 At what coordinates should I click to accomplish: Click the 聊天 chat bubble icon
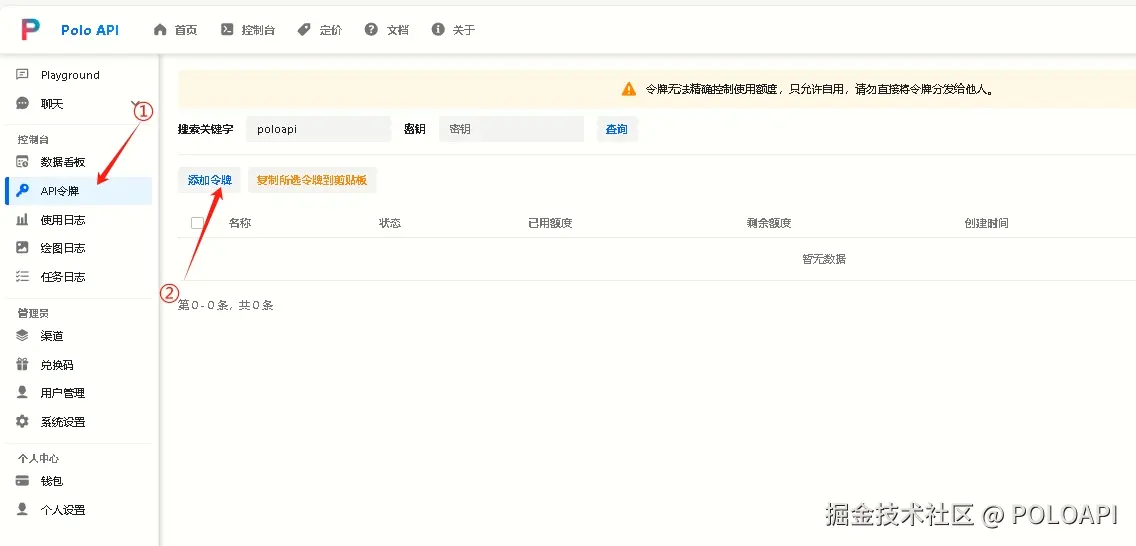(x=22, y=104)
